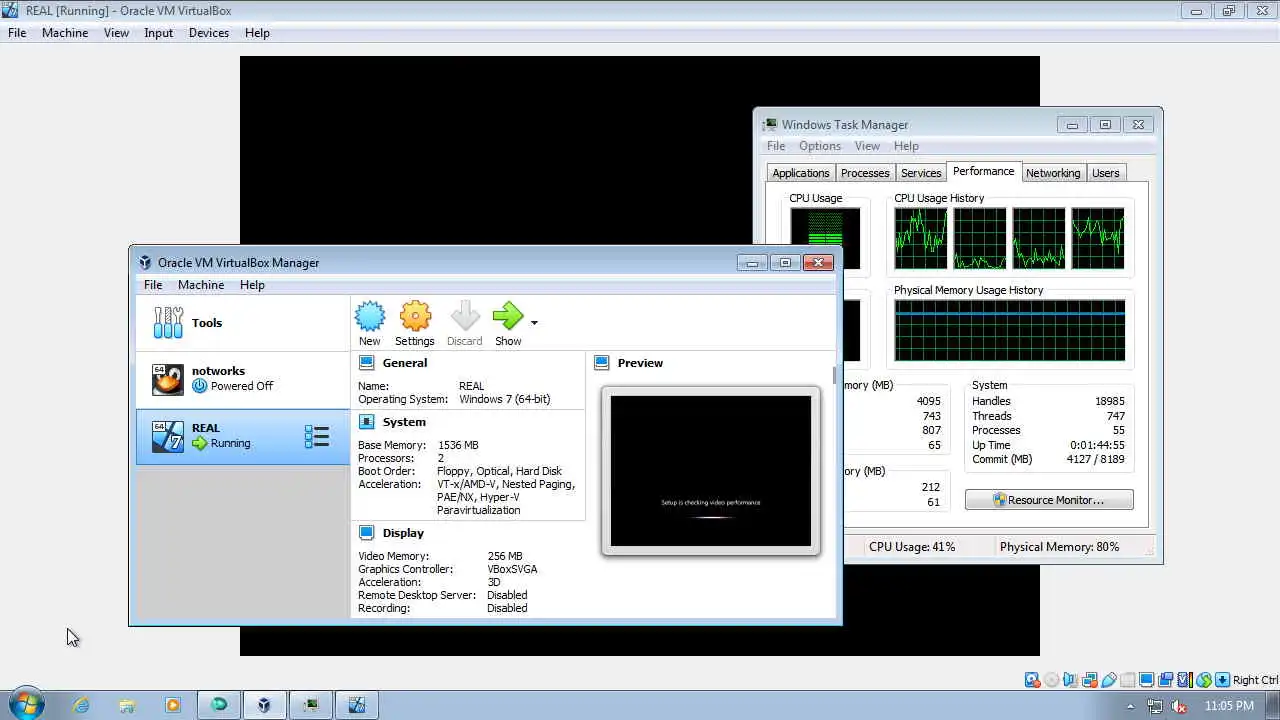The height and width of the screenshot is (720, 1280).
Task: Click the Discard arrow icon in the toolbar
Action: [465, 316]
